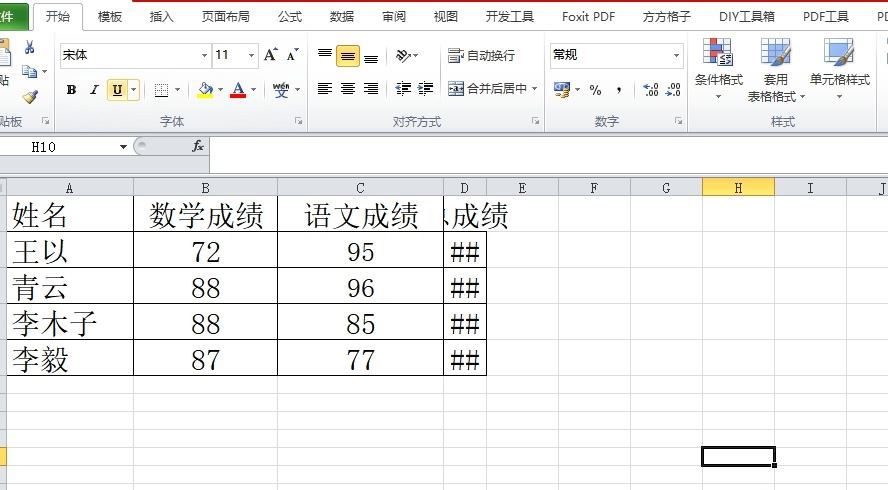Open Name Box dropdown arrow
Viewport: 888px width, 490px height.
click(x=123, y=147)
